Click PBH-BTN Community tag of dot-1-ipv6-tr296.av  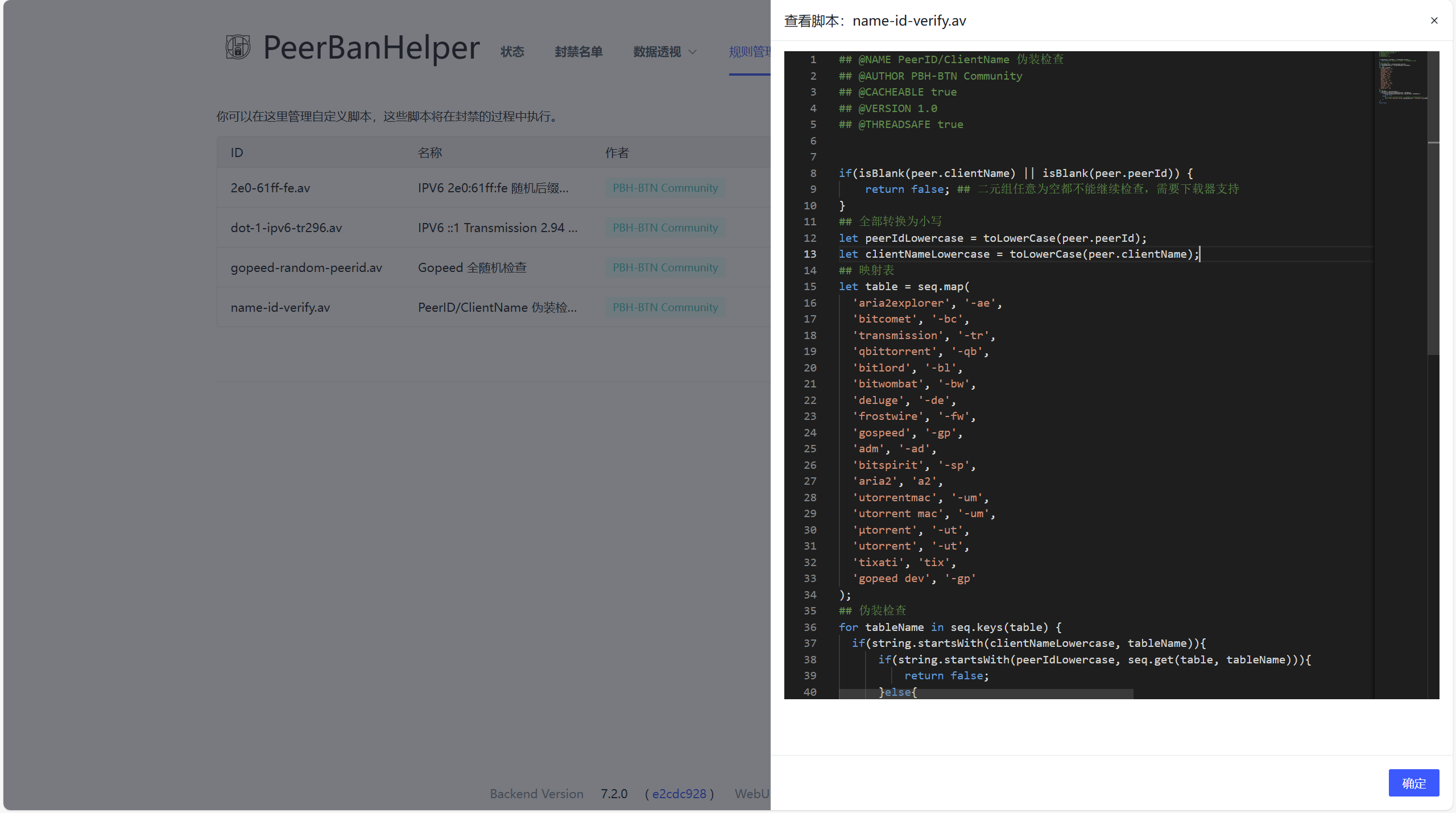[x=665, y=228]
